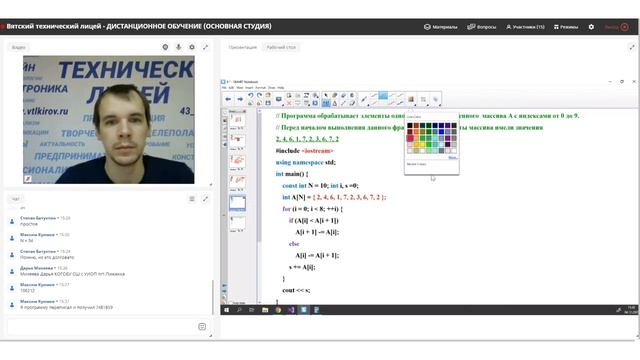Click the webcam video feed

pyautogui.click(x=109, y=120)
